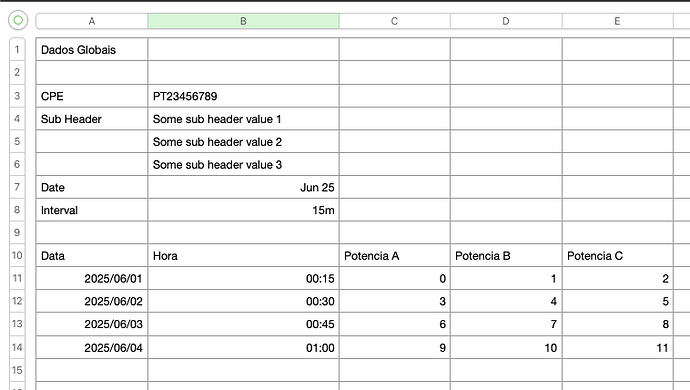Select Potencia C value 11 cell
Image resolution: width=690 pixels, height=390 pixels.
617,347
